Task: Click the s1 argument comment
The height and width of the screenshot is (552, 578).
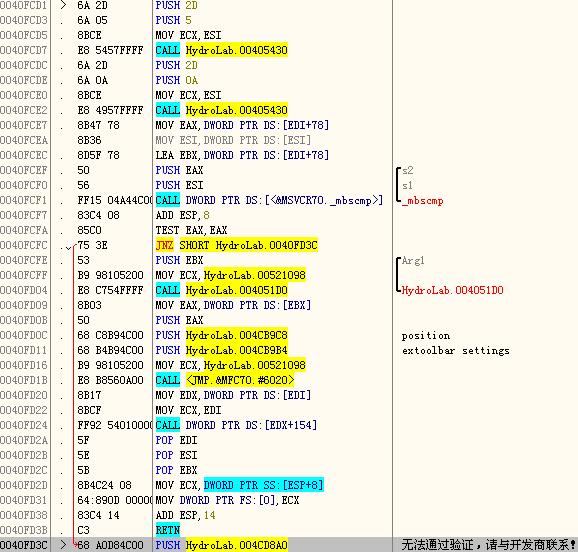Action: [x=407, y=185]
